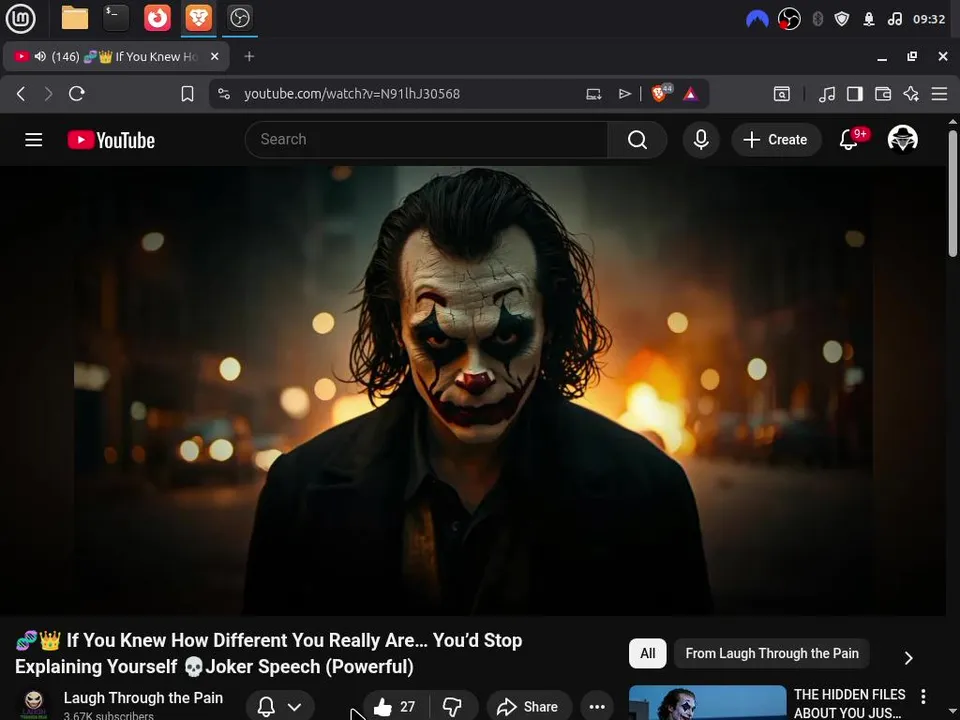Open the notifications bell tray icon
The image size is (960, 720).
click(x=869, y=19)
